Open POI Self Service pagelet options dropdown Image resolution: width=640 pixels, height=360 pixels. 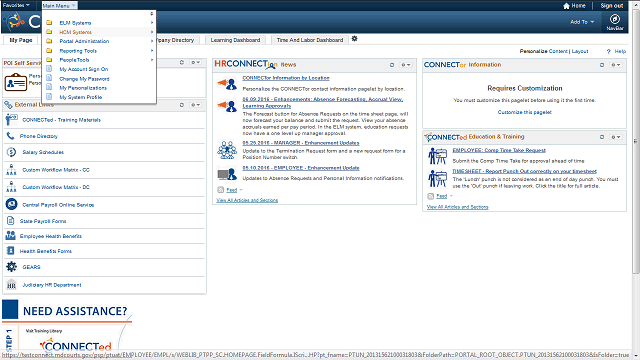click(196, 62)
